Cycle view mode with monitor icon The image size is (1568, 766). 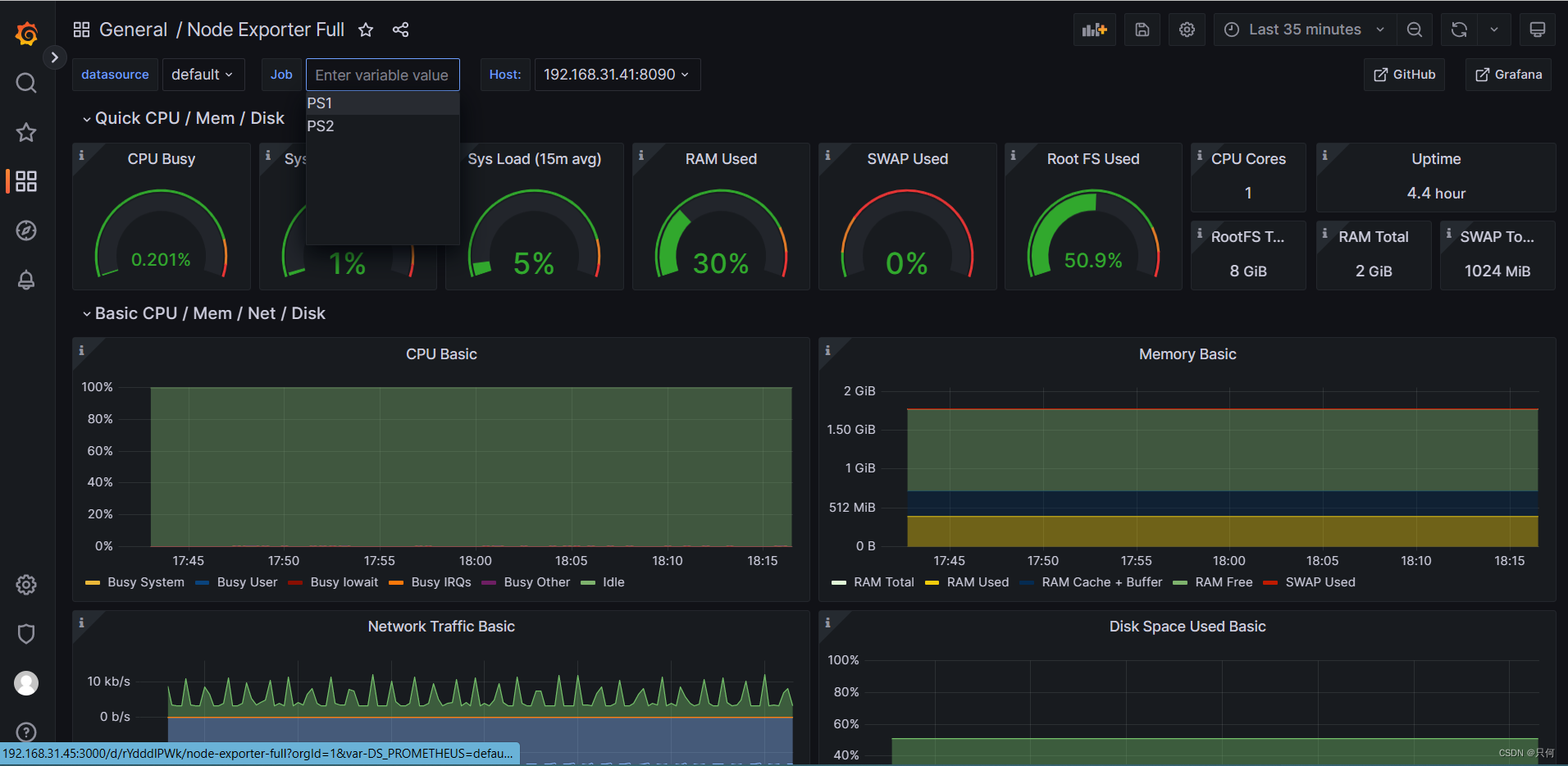pos(1538,30)
